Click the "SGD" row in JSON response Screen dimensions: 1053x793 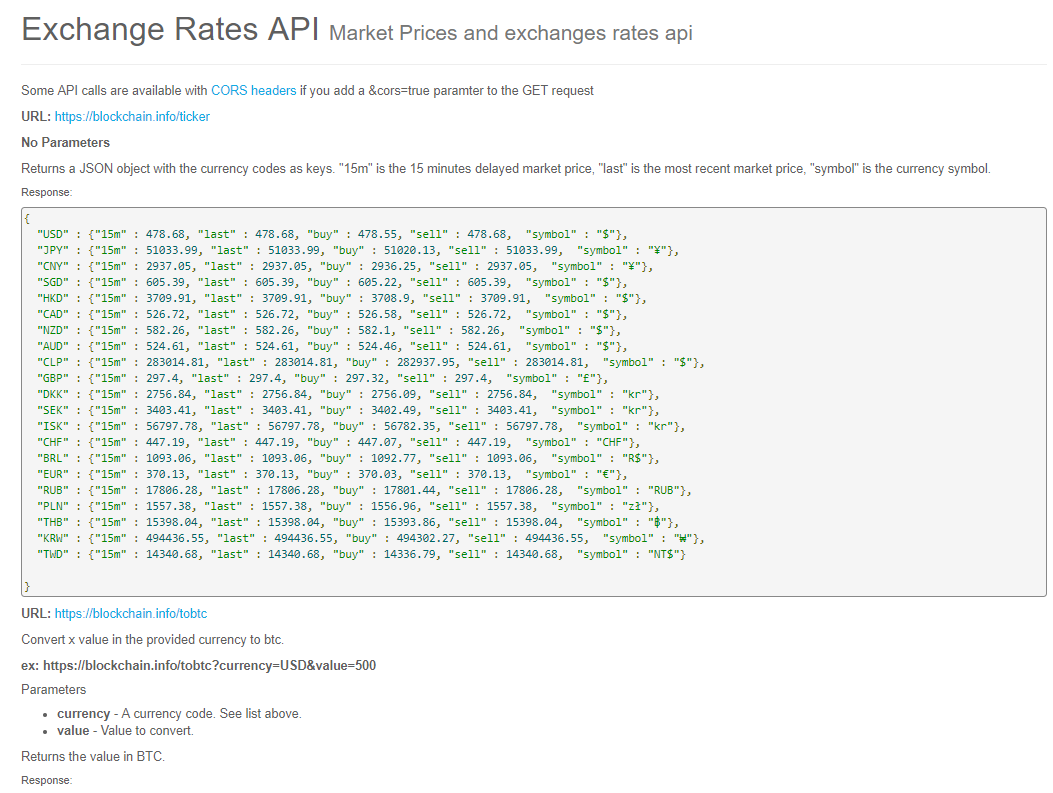tap(332, 283)
